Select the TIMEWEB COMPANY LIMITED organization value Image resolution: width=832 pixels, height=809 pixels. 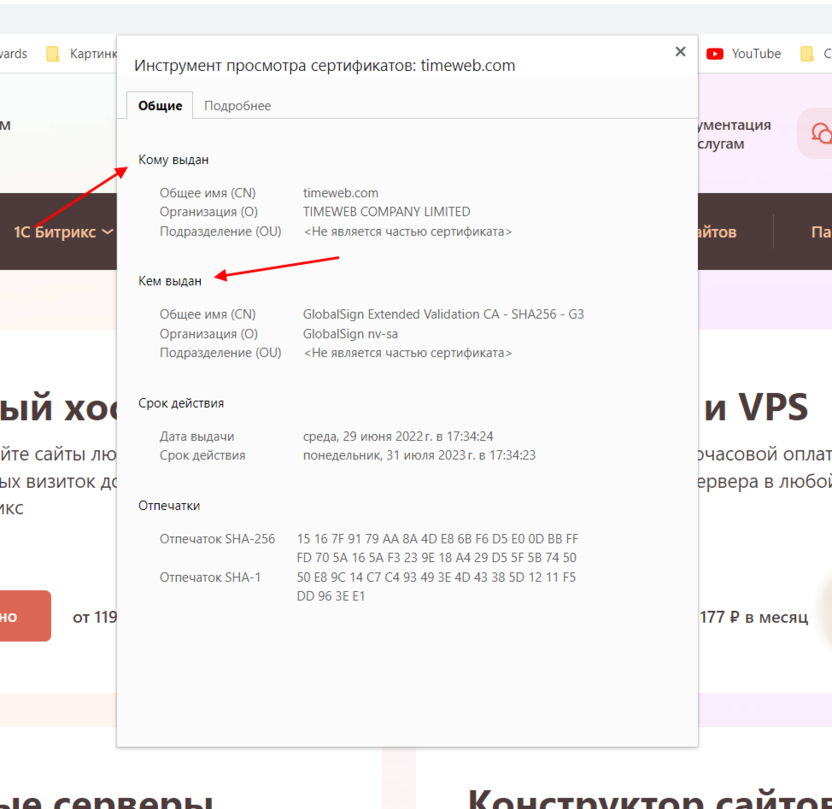(x=385, y=211)
